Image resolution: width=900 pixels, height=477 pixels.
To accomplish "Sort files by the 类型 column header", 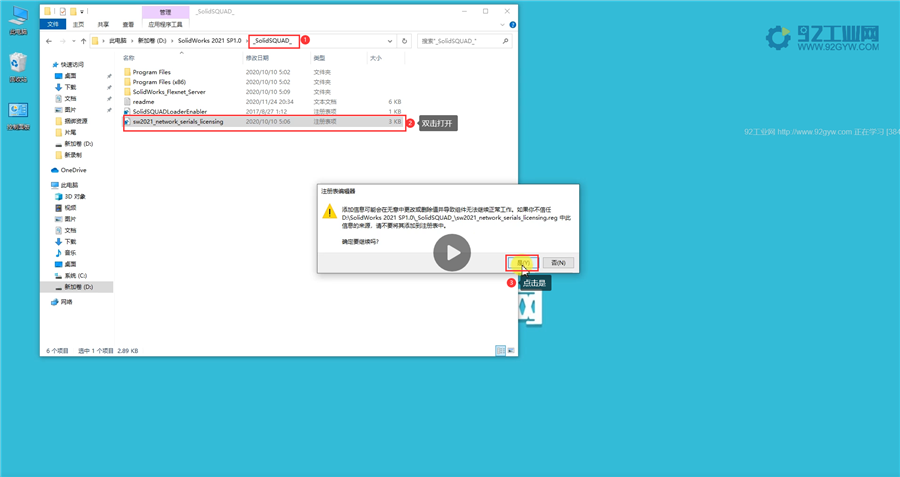I will pos(339,58).
